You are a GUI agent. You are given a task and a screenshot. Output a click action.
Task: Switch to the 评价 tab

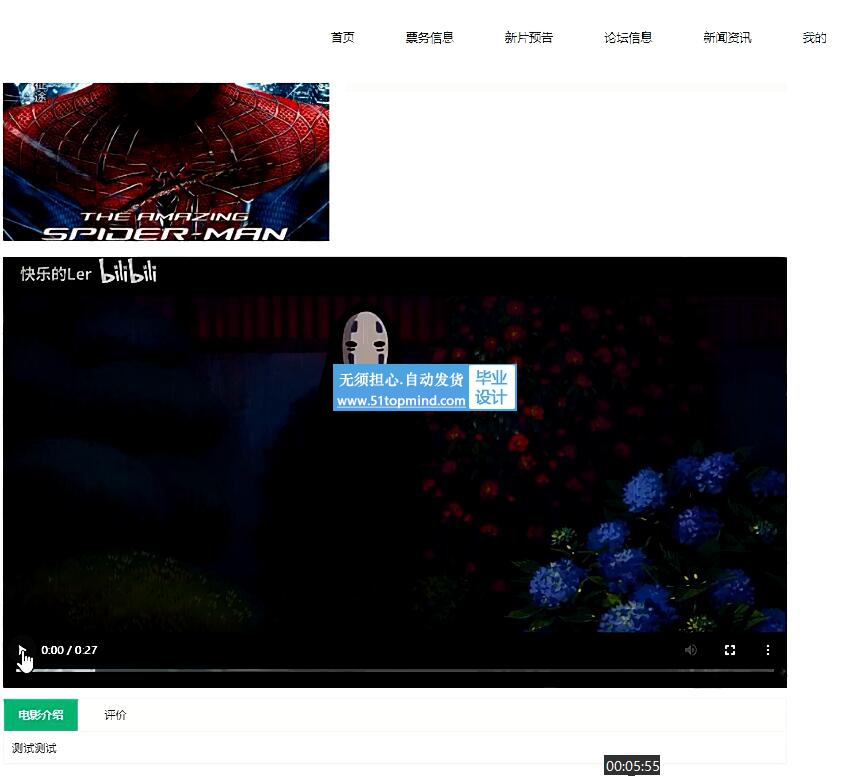pyautogui.click(x=115, y=715)
